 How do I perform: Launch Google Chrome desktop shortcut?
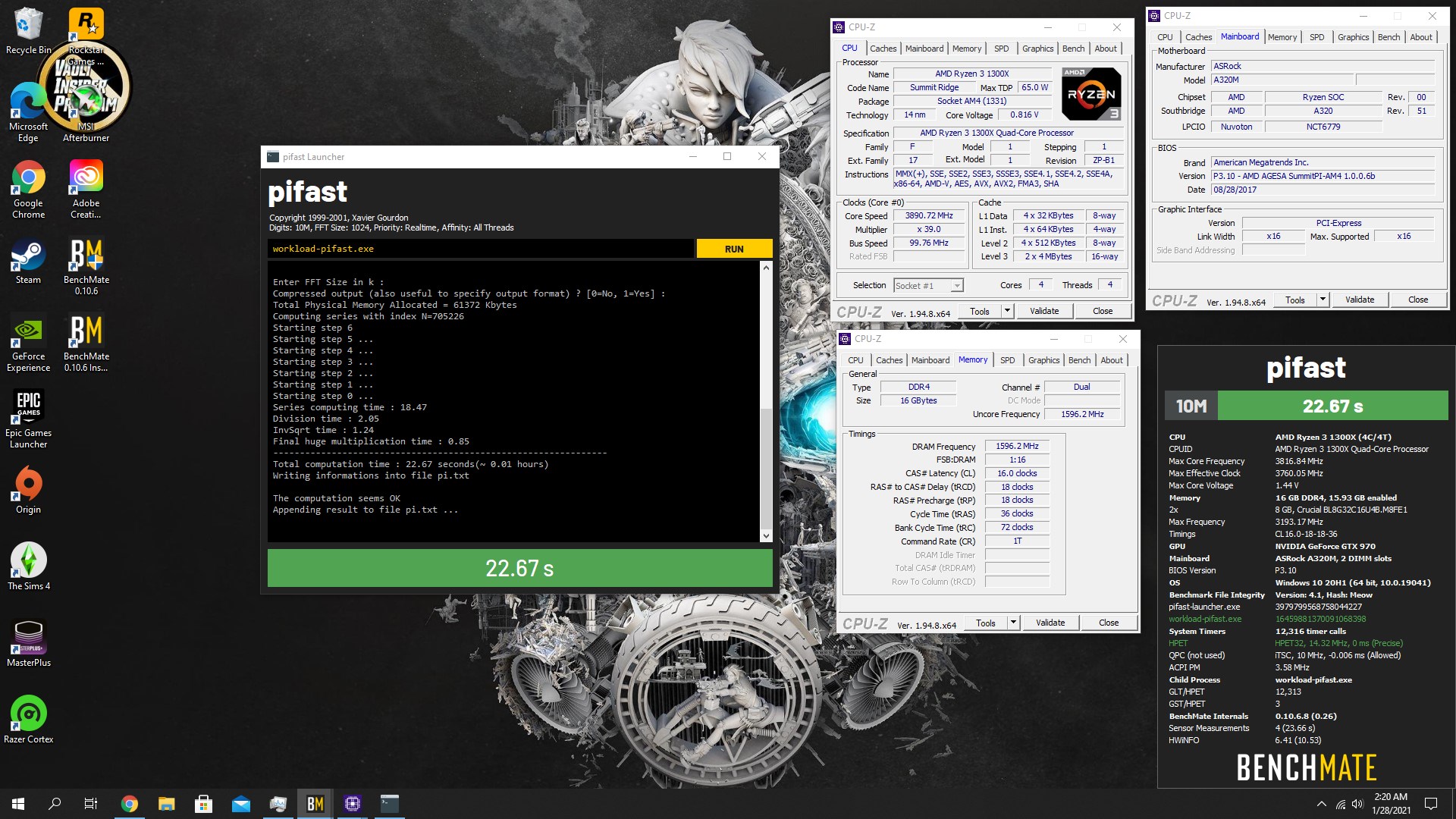(x=28, y=190)
